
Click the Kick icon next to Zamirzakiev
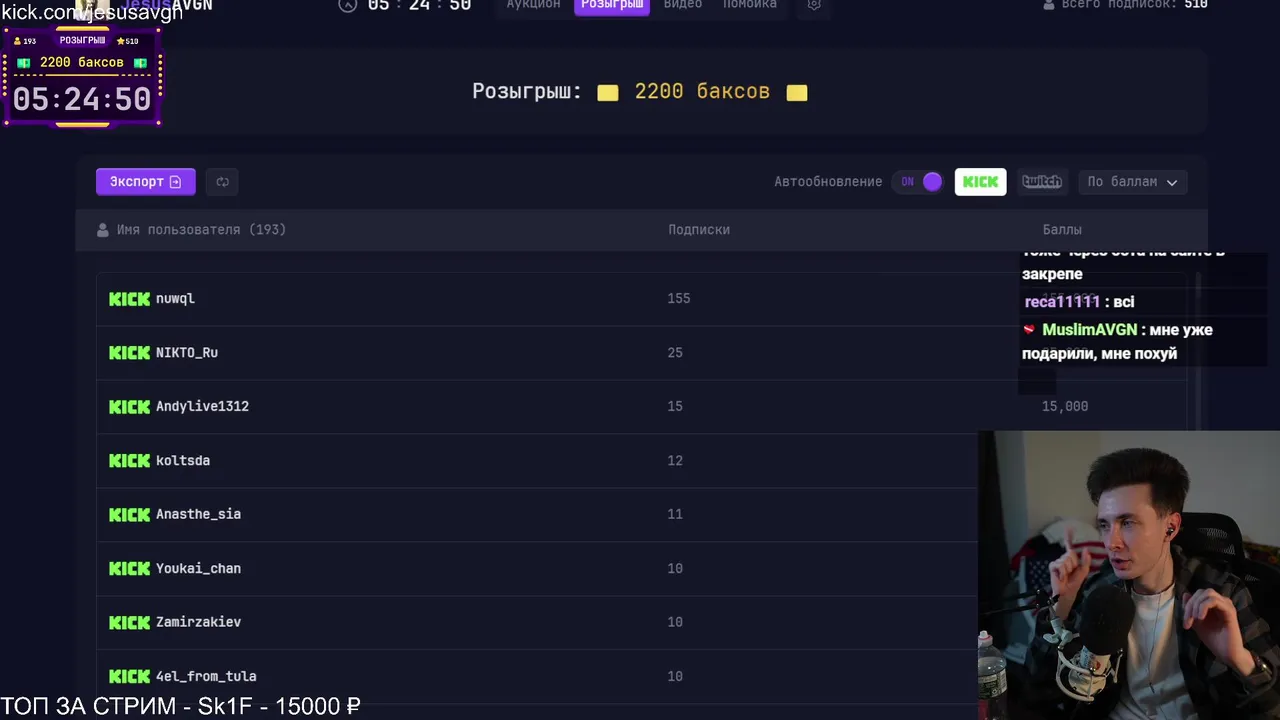tap(129, 623)
